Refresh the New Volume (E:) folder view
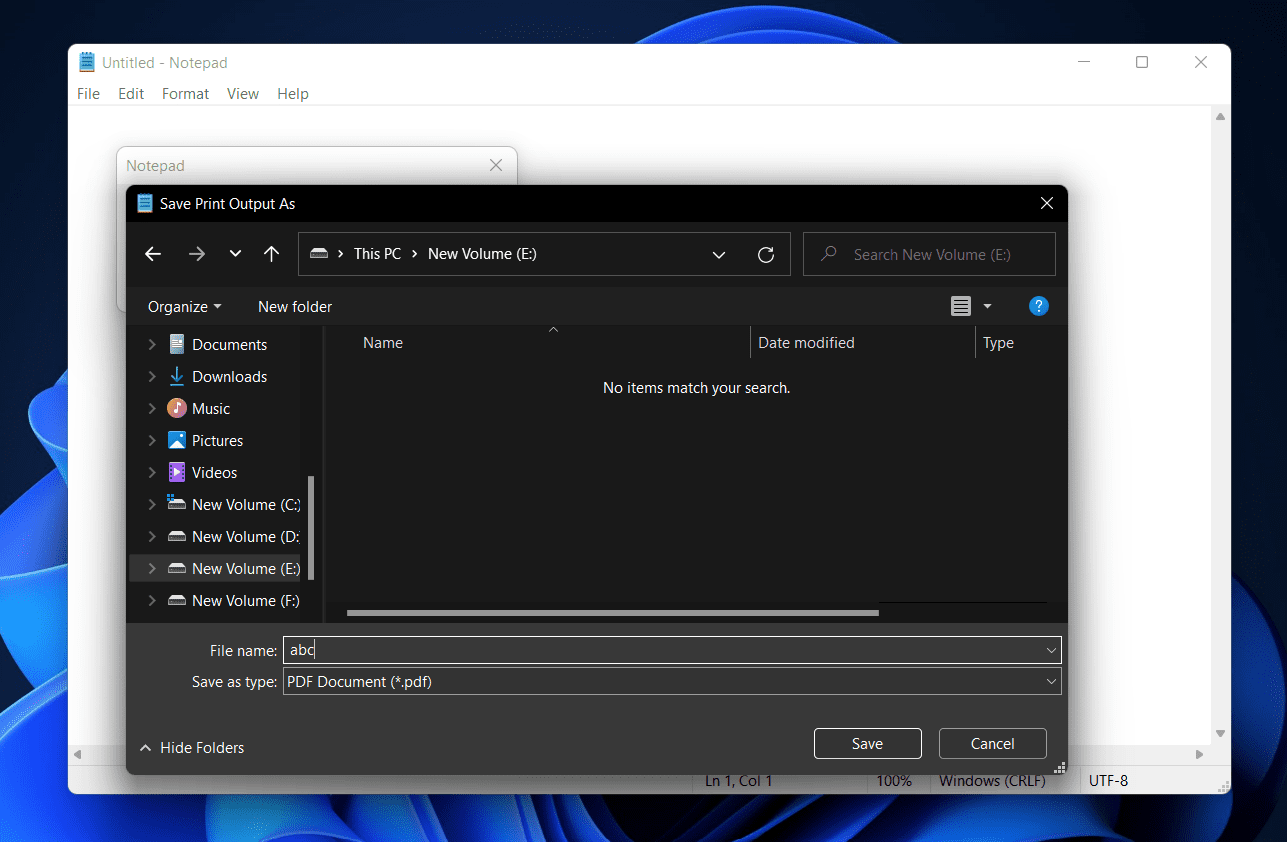Image resolution: width=1287 pixels, height=842 pixels. coord(766,254)
